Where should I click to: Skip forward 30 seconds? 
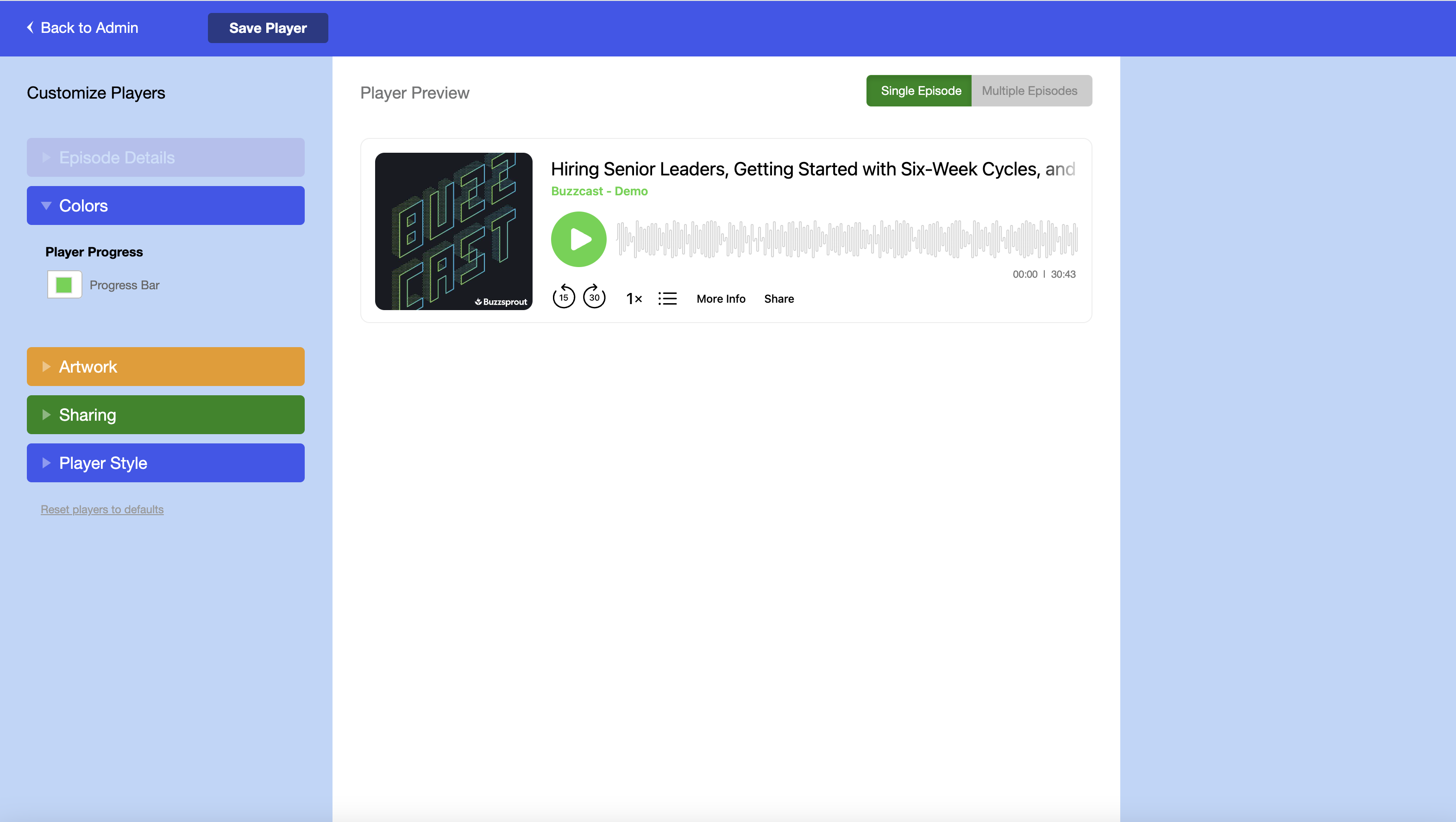point(594,297)
